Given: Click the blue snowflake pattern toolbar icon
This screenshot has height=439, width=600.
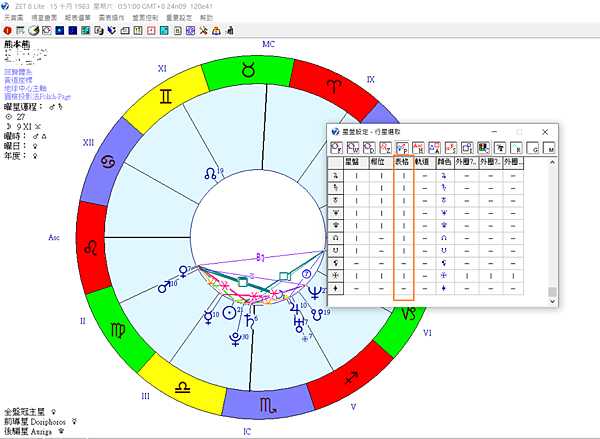Looking at the screenshot, I should click(x=191, y=31).
